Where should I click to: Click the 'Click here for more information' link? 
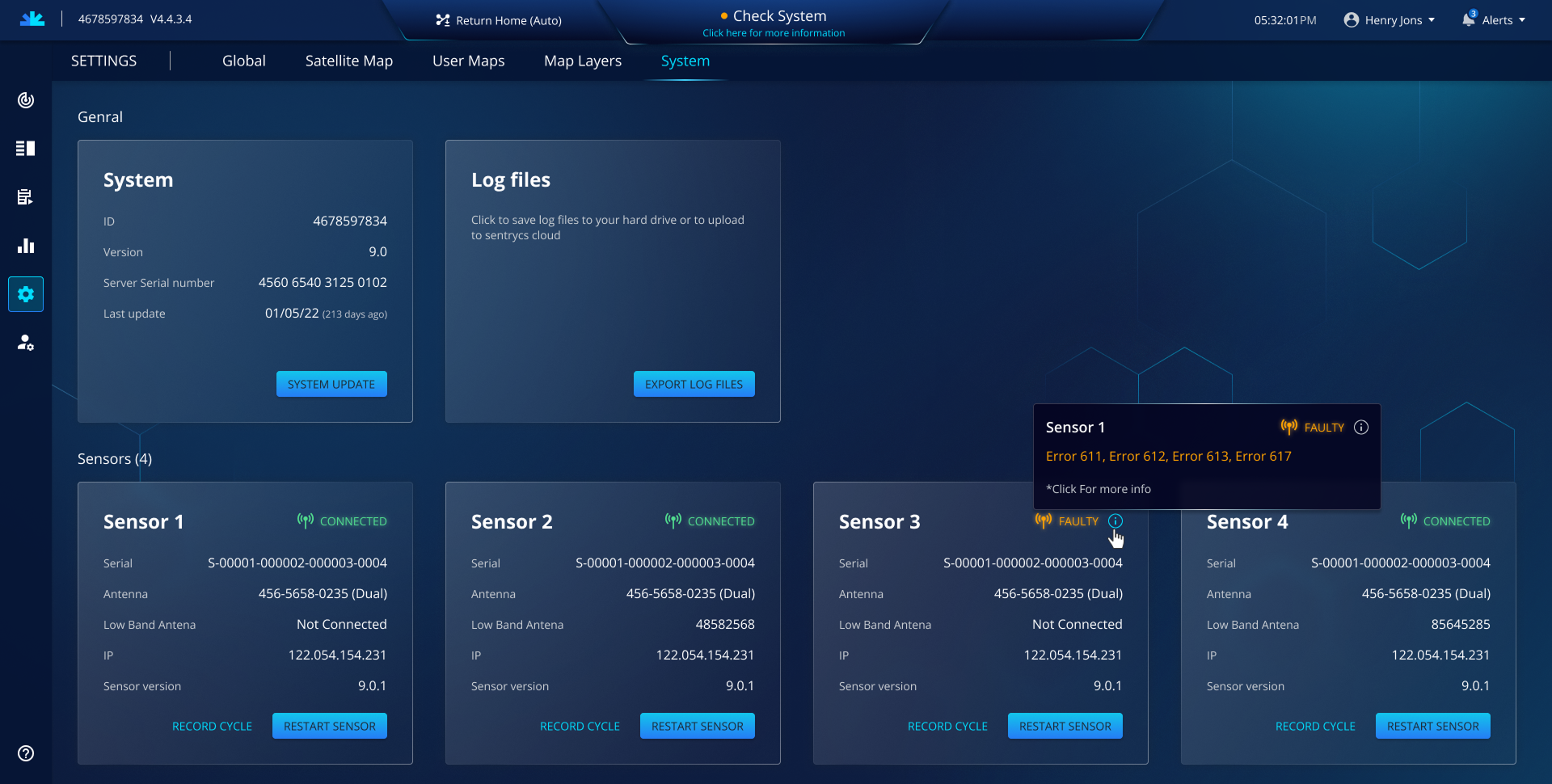(x=774, y=33)
